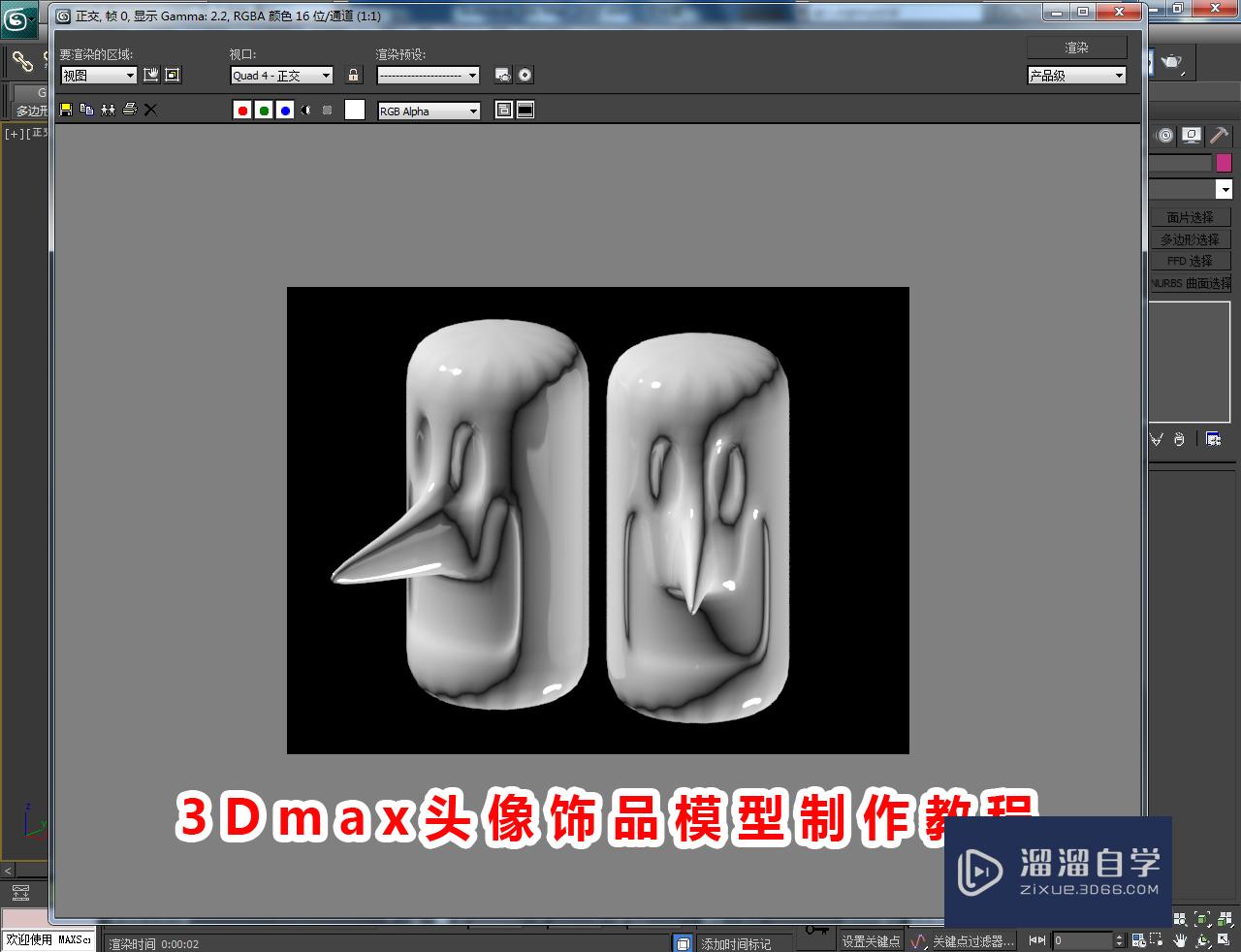Click the 多边形选择 modifier button
The height and width of the screenshot is (952, 1241).
pos(1190,239)
